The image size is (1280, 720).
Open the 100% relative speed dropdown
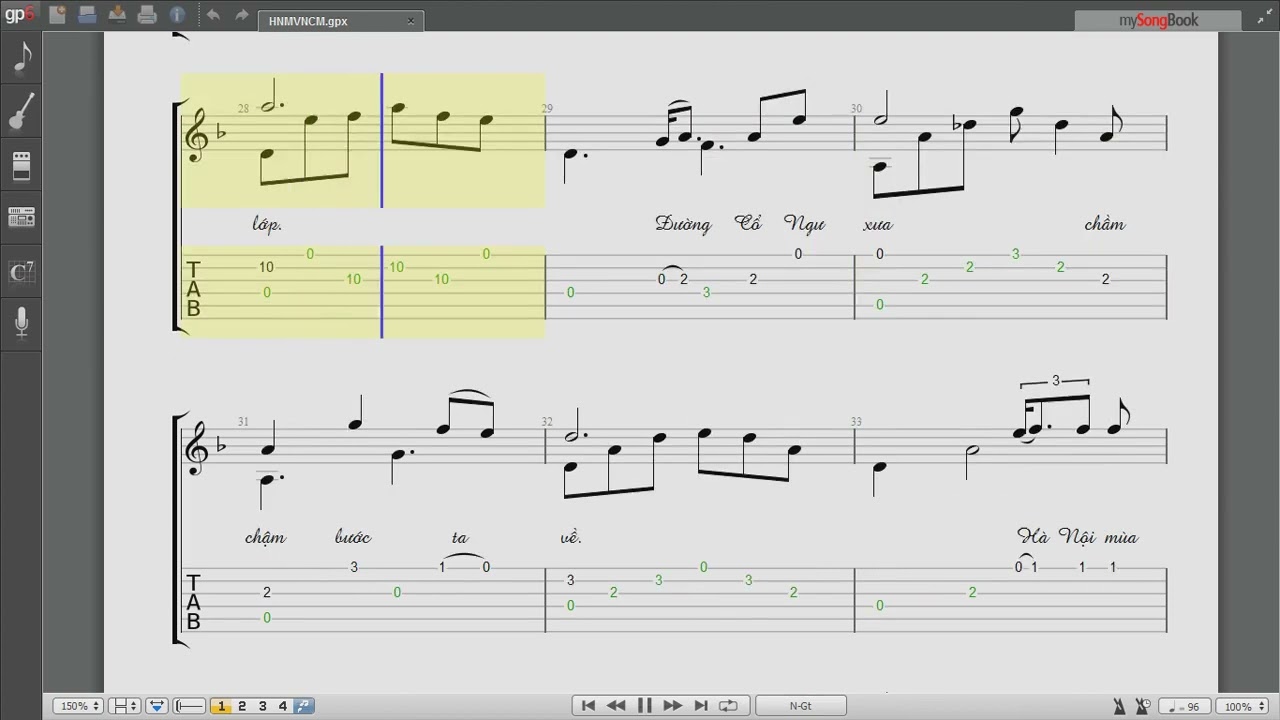click(x=1243, y=706)
